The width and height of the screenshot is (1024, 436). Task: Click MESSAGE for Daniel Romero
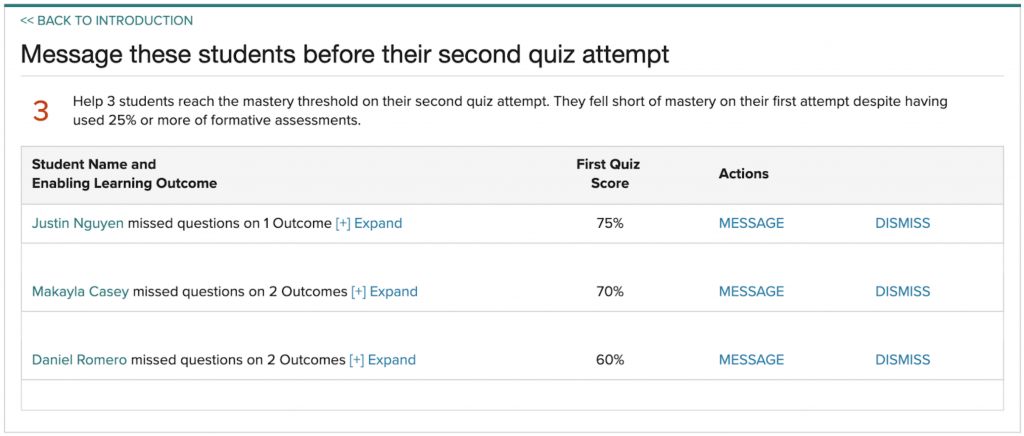pos(751,360)
